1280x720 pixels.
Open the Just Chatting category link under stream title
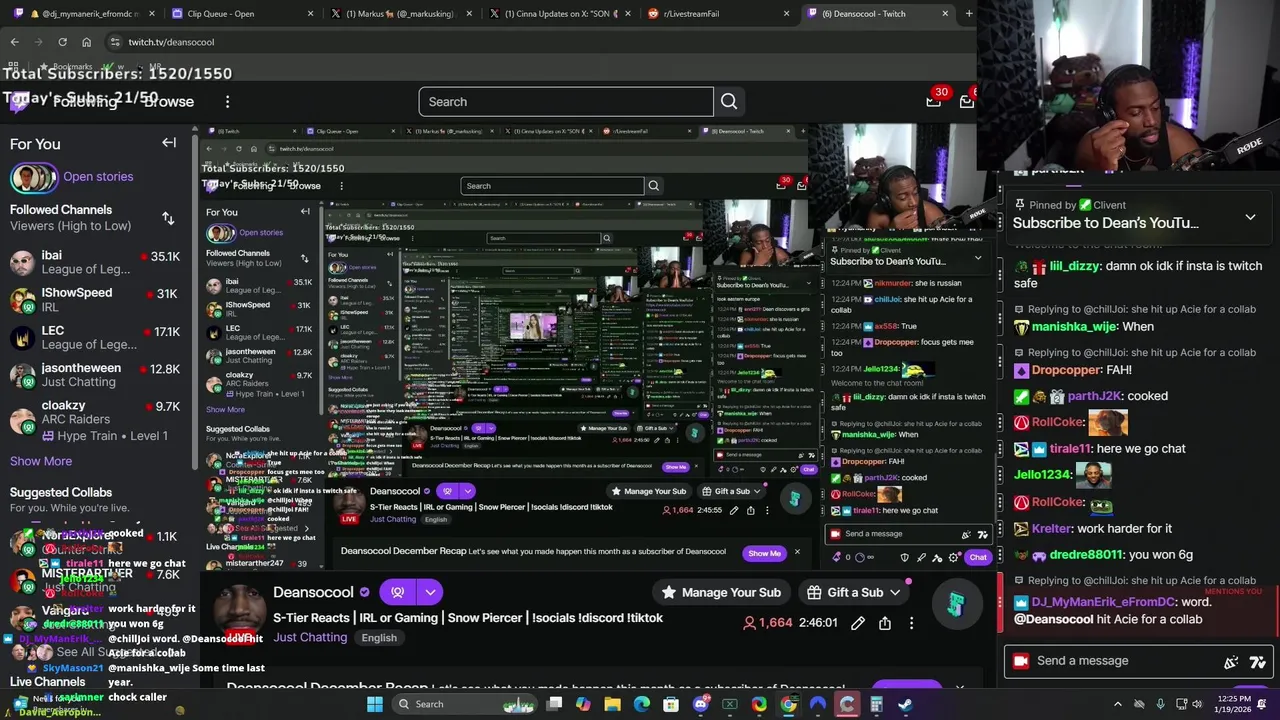click(x=310, y=637)
